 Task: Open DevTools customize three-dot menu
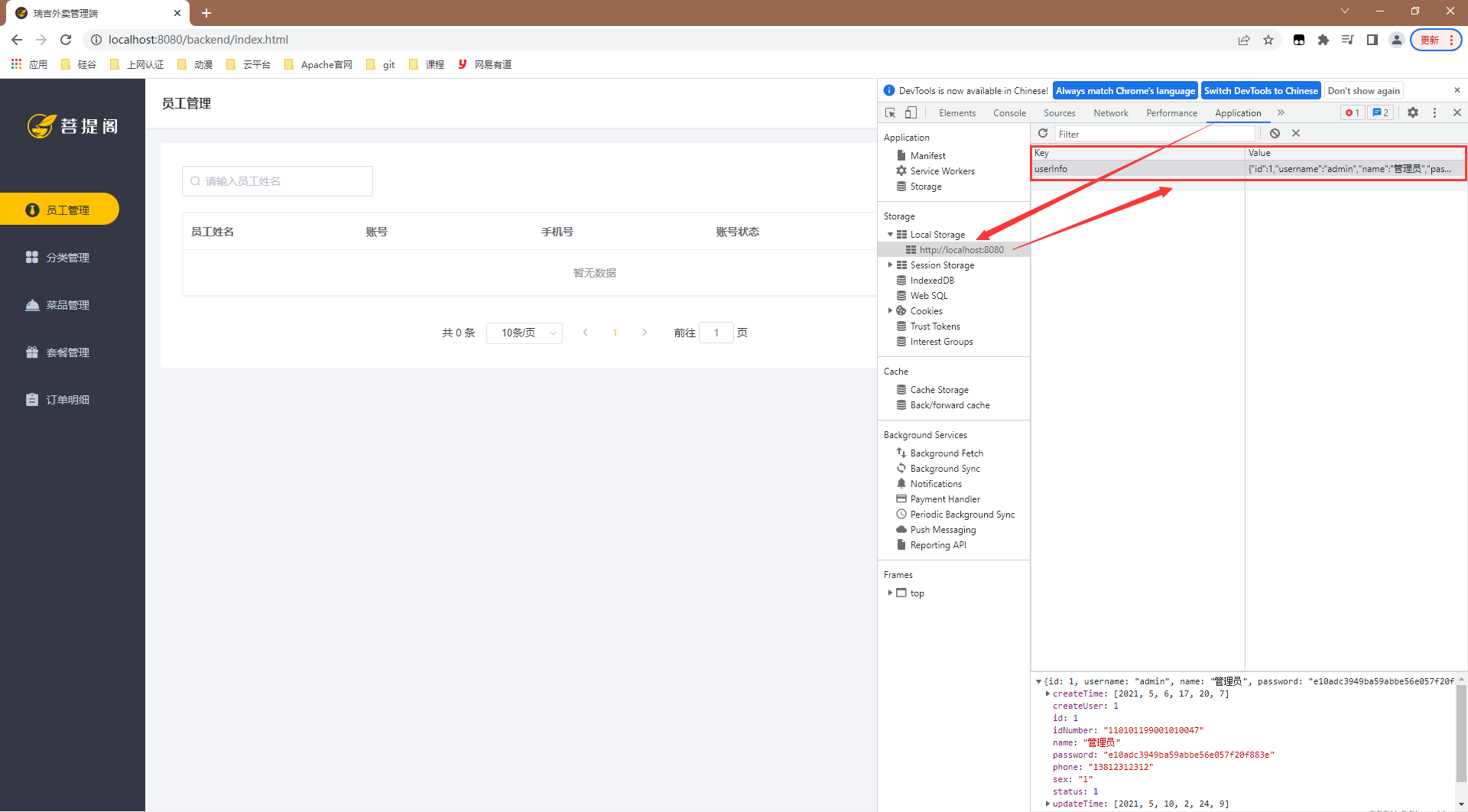tap(1434, 112)
